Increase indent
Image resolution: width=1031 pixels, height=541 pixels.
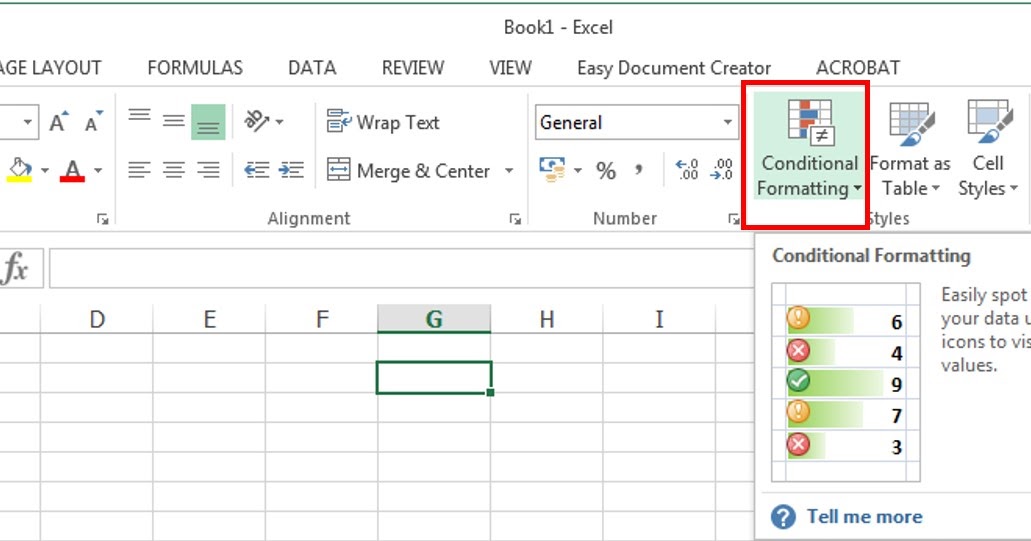(x=291, y=171)
